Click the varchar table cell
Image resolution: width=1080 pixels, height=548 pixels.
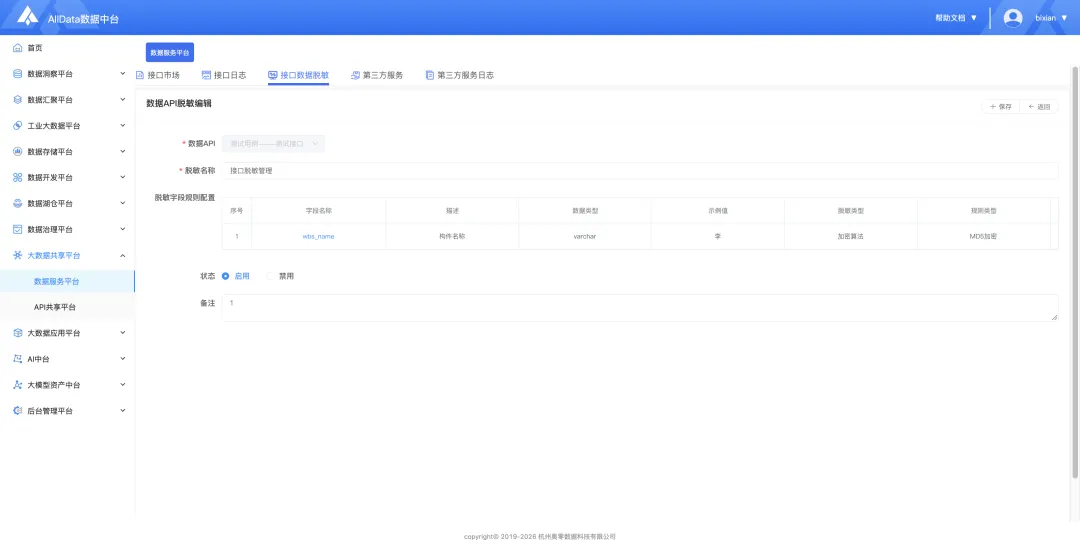[x=584, y=236]
